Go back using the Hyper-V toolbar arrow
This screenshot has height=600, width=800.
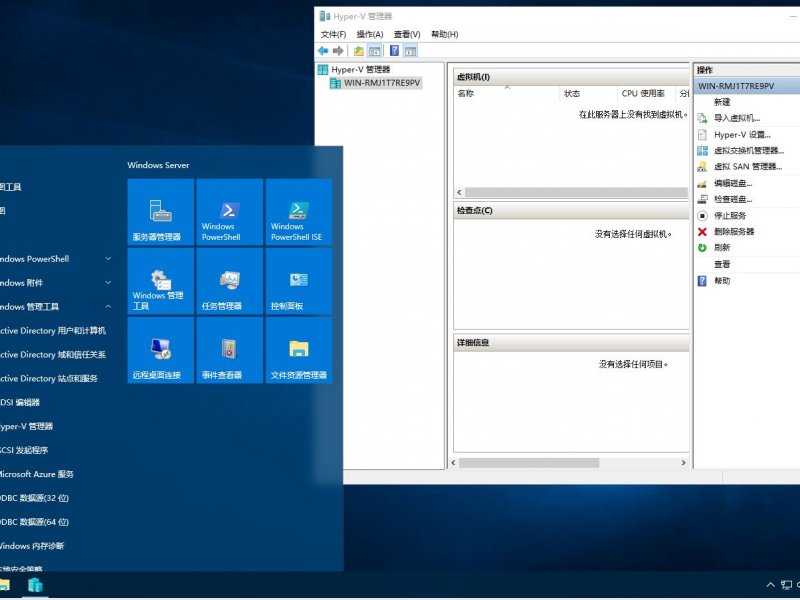tap(323, 51)
